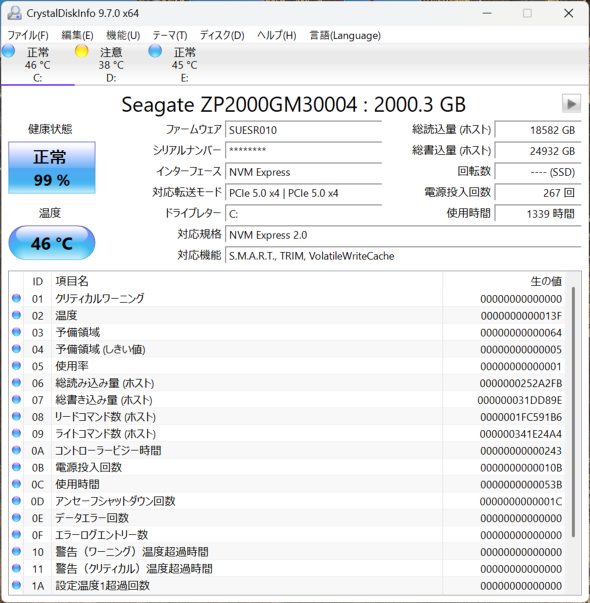
Task: Open the 機能(U) menu
Action: coord(123,35)
